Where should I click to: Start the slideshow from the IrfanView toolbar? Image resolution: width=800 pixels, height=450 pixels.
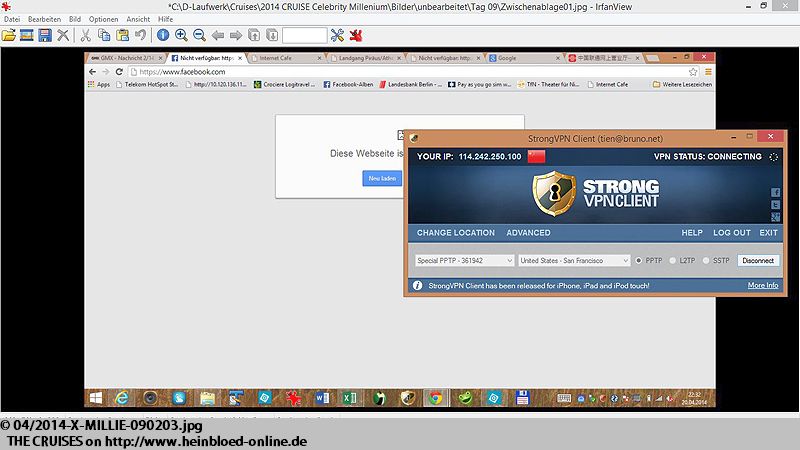click(x=27, y=35)
